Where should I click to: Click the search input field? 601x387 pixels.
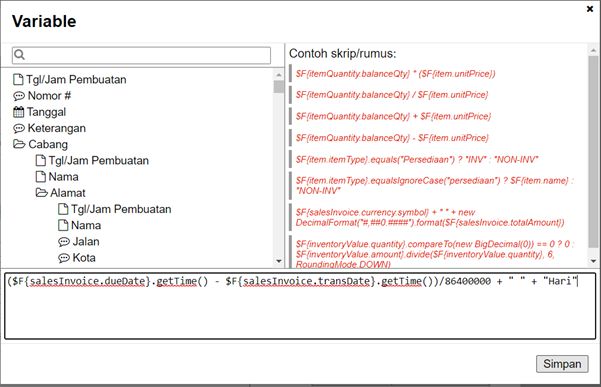[141, 55]
